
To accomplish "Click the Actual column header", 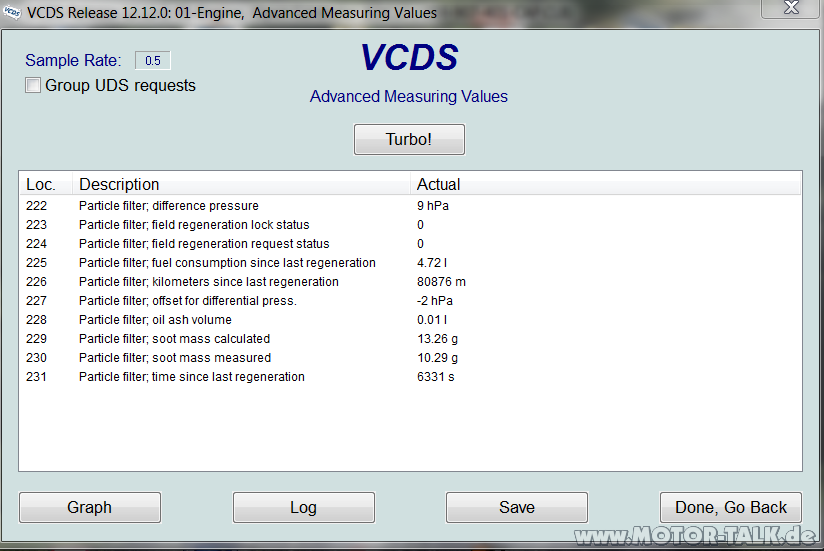I will (605, 184).
